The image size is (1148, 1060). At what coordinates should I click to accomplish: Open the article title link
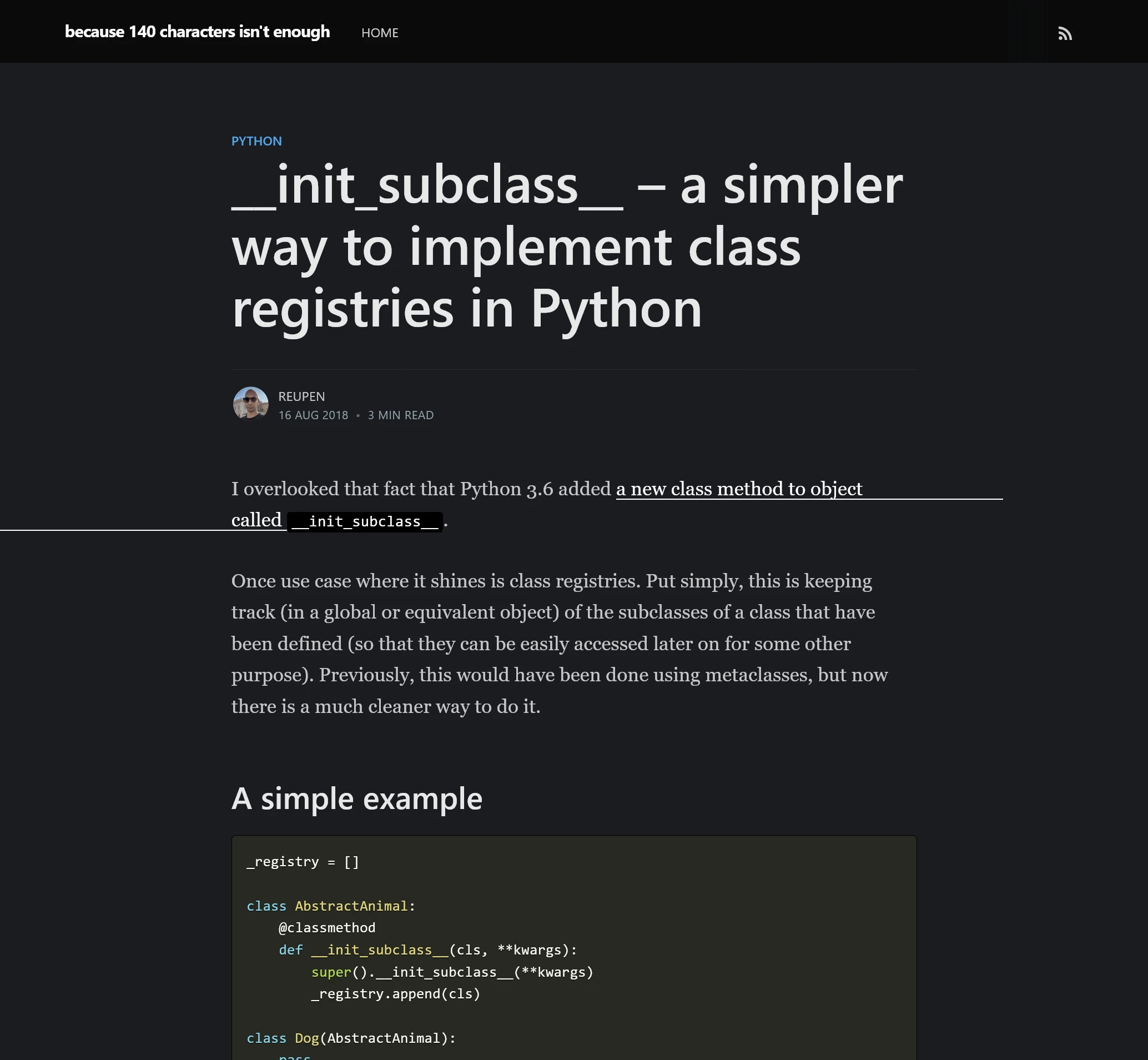[568, 247]
